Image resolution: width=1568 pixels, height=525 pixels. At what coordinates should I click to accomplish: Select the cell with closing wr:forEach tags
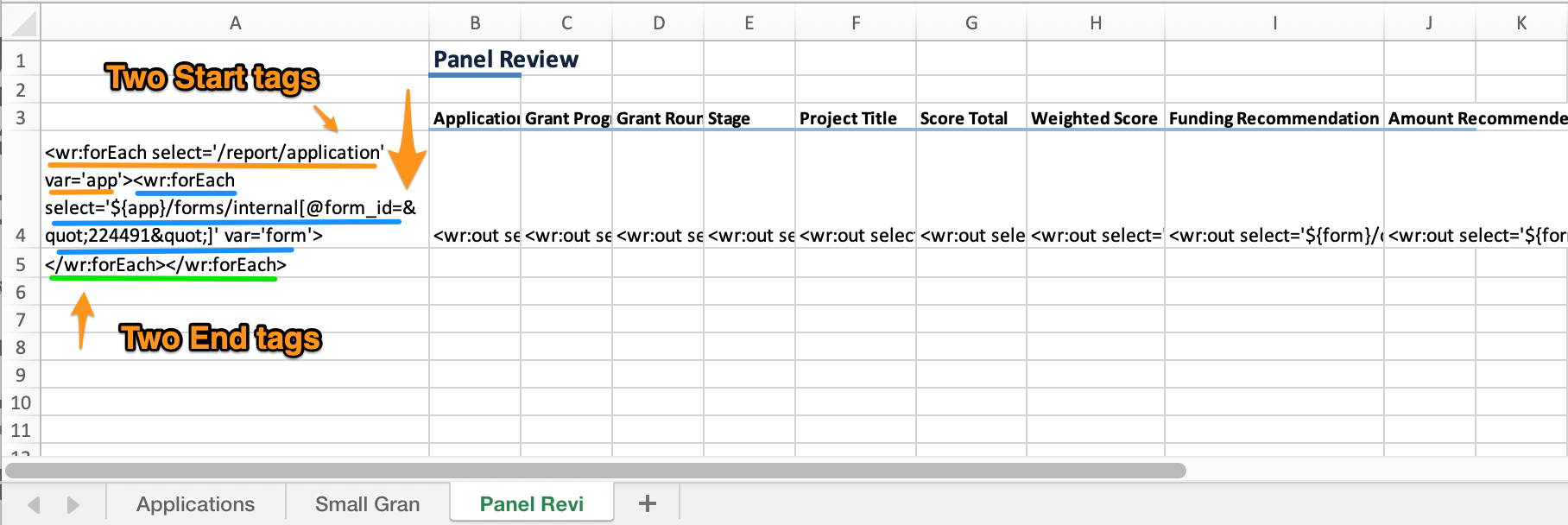[x=235, y=264]
